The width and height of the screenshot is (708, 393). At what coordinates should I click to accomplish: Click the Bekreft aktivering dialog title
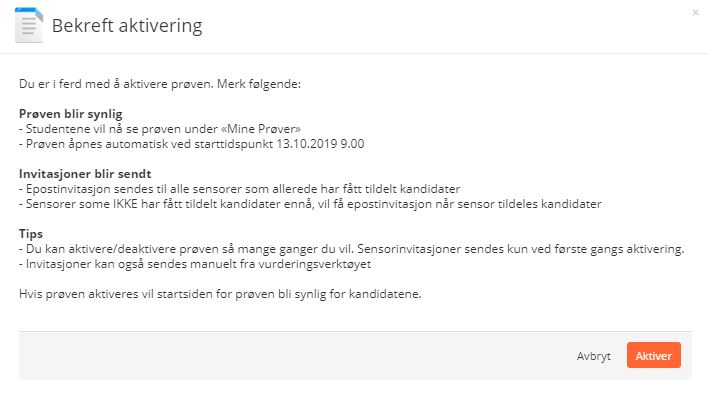click(127, 26)
